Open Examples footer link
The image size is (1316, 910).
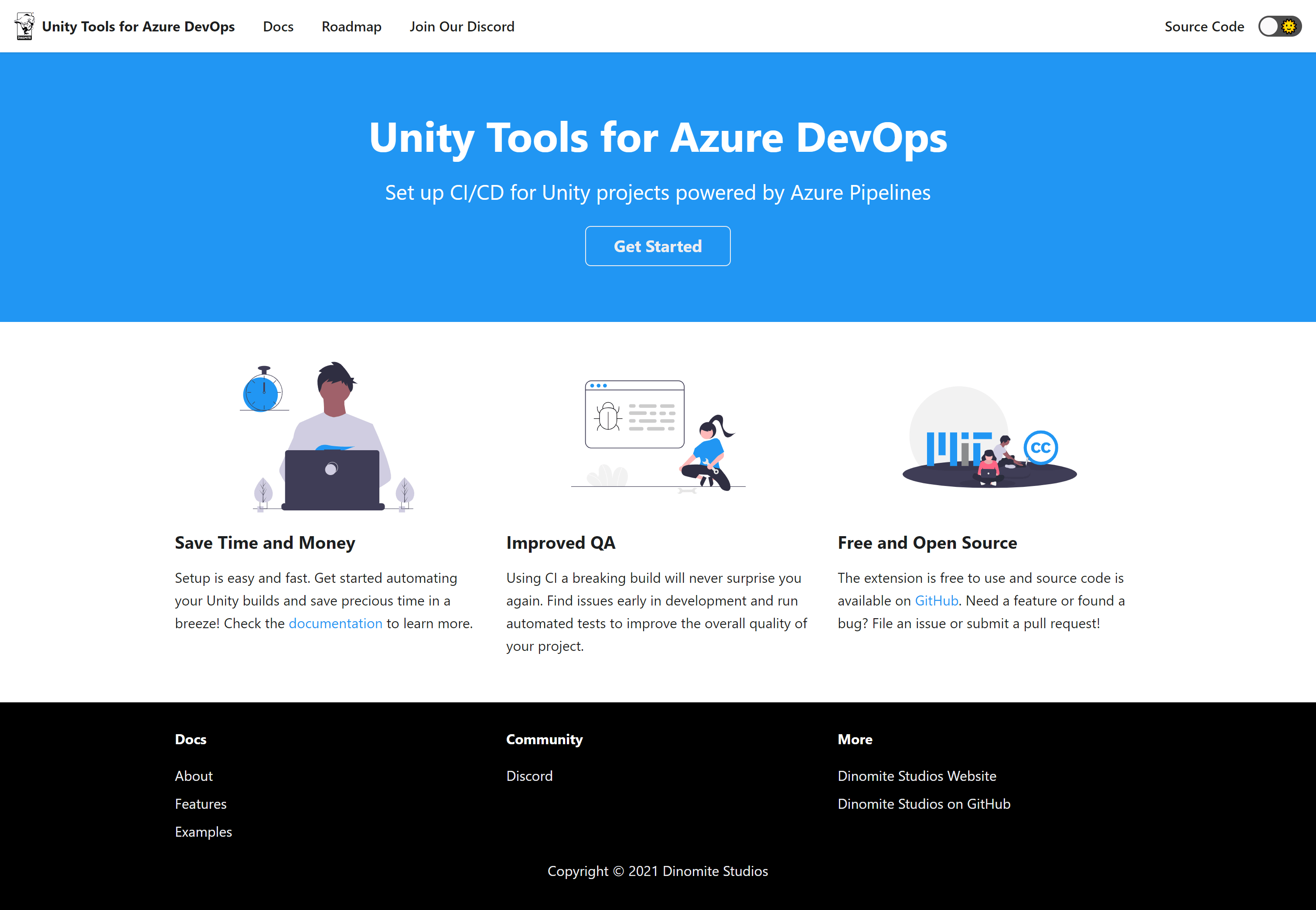(204, 832)
